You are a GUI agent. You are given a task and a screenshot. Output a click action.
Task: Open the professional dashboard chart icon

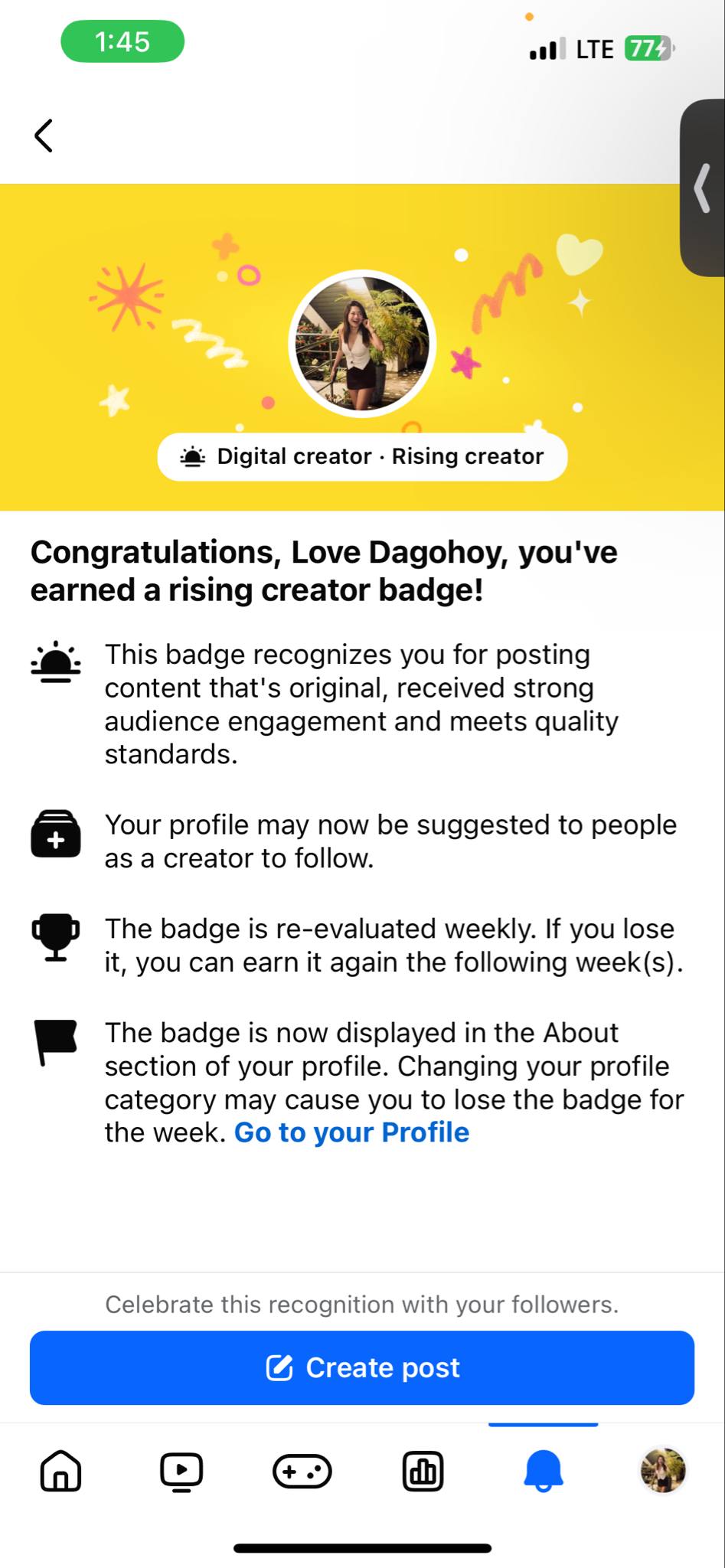tap(423, 1472)
